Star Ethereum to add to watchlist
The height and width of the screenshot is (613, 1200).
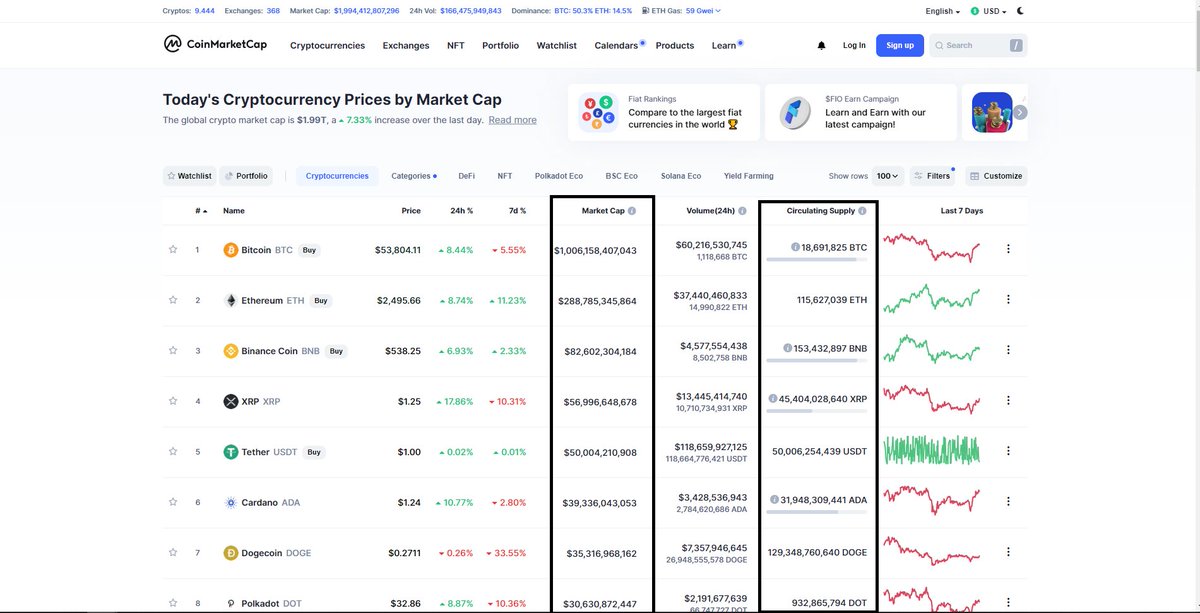point(173,300)
